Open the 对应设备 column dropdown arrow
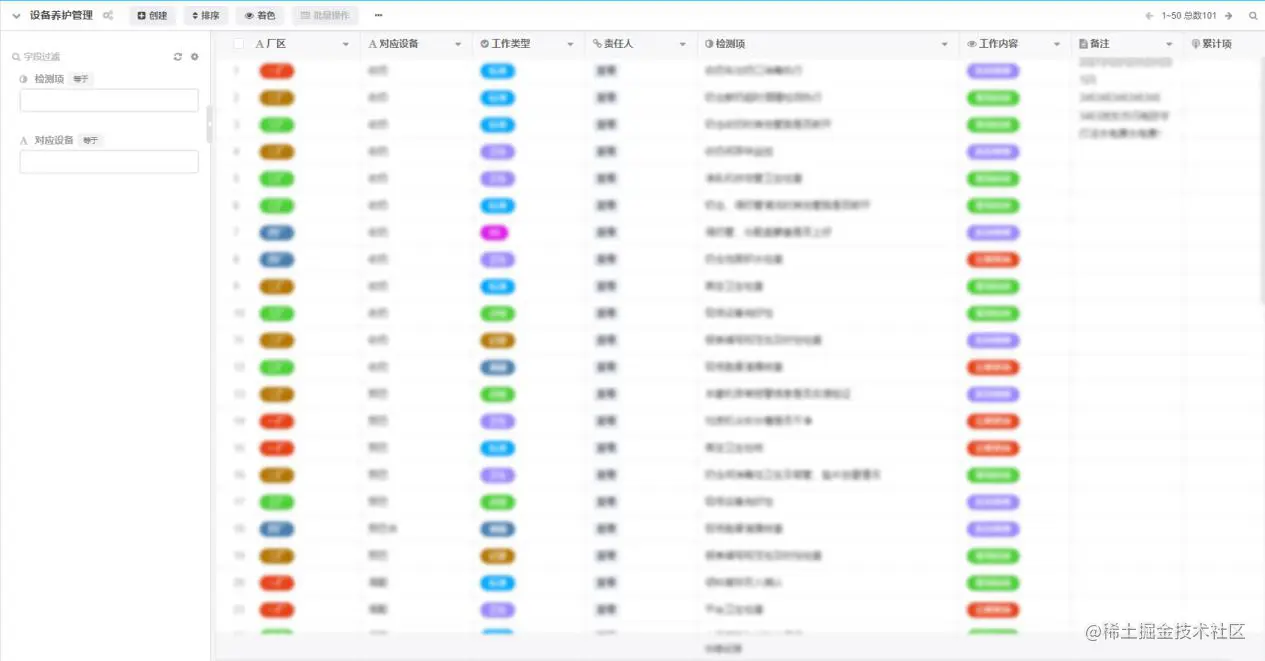1265x661 pixels. [458, 45]
